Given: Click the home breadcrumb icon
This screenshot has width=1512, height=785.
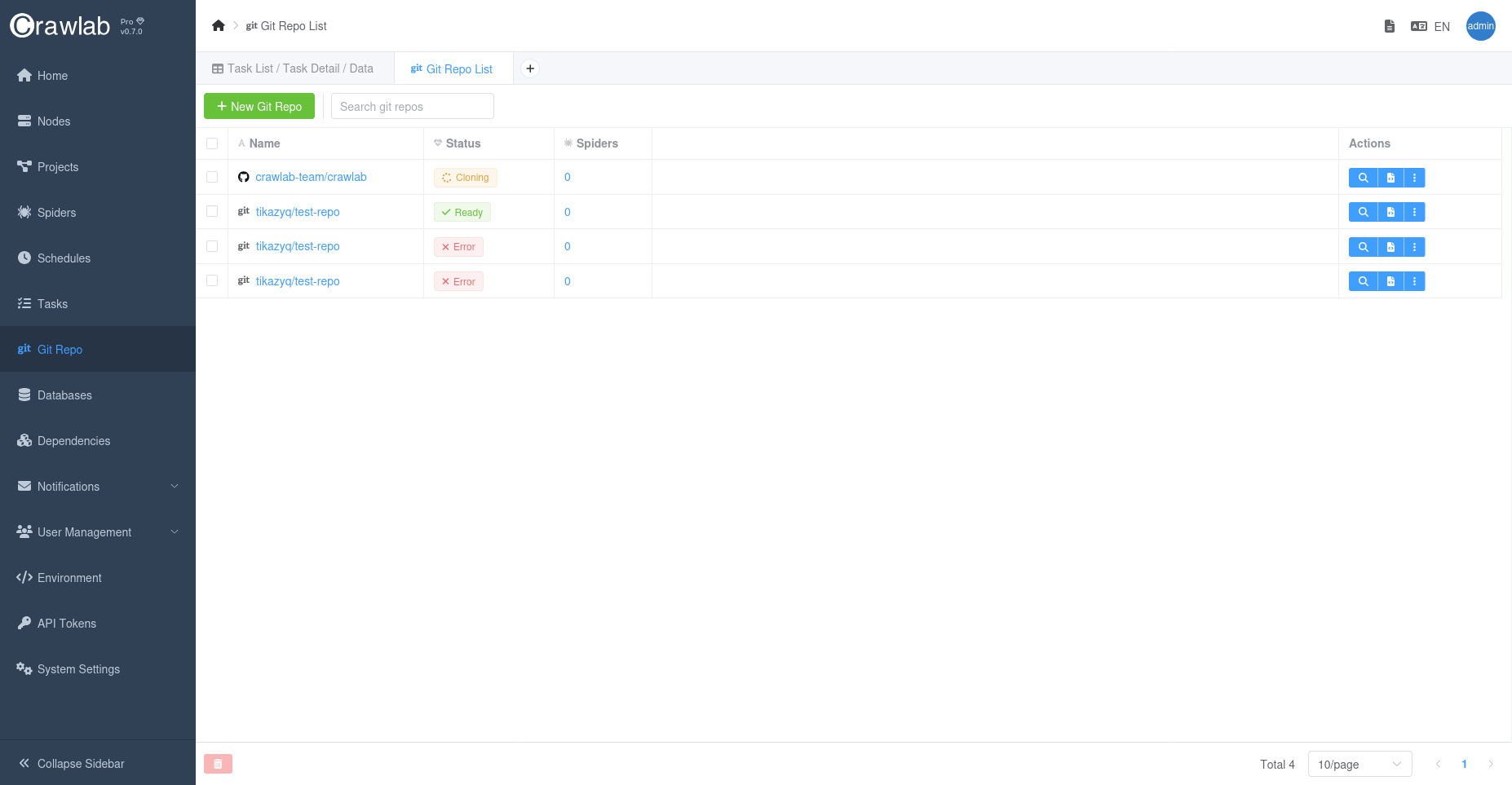Looking at the screenshot, I should point(218,26).
